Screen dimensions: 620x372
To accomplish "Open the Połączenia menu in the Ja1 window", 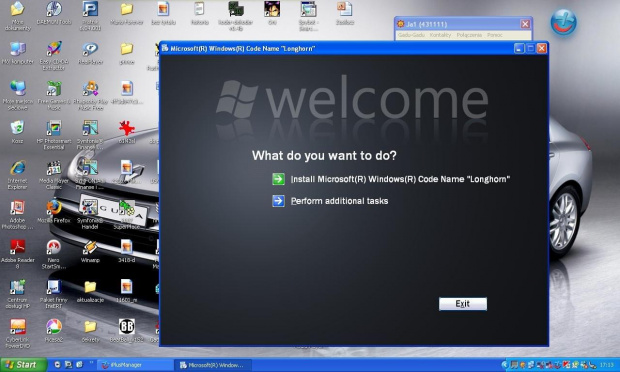I will pos(469,35).
